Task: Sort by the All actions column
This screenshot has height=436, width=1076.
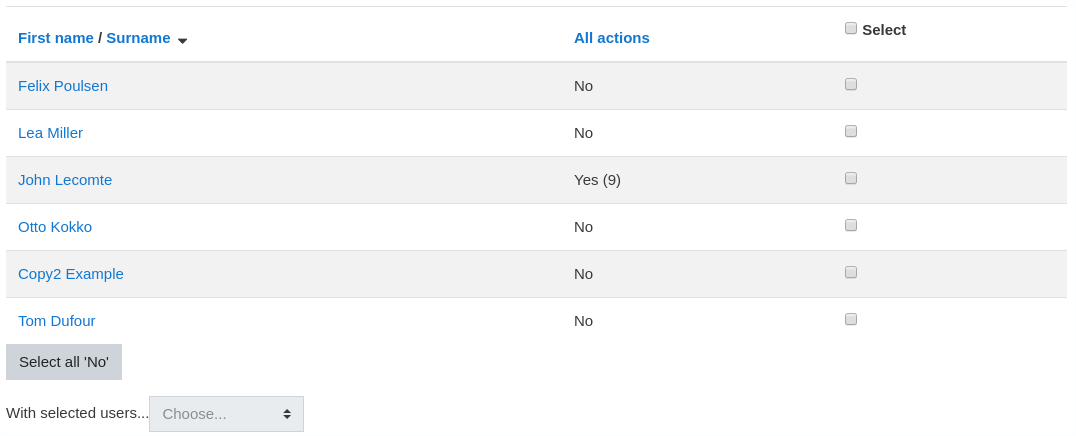Action: pos(611,38)
